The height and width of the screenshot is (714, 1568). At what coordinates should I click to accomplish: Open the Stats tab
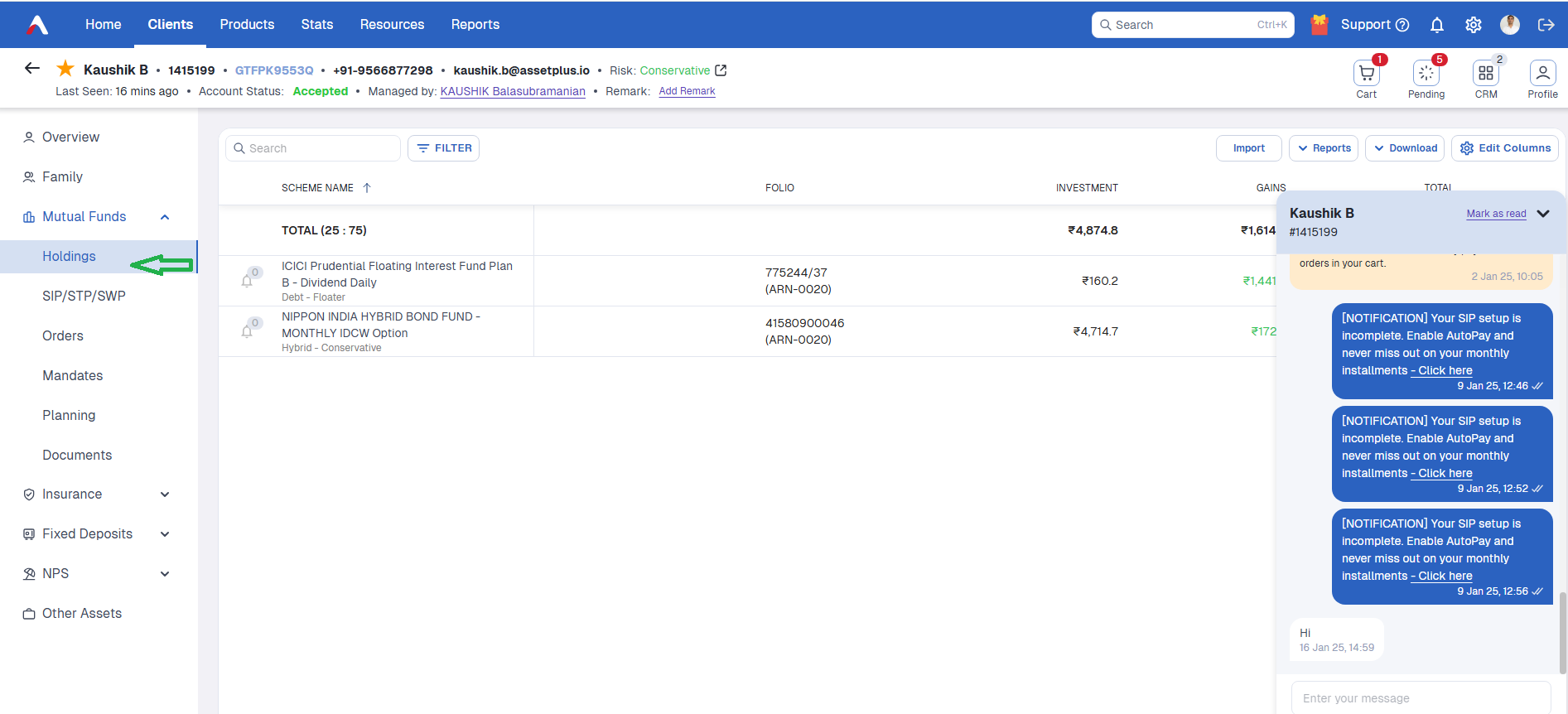[317, 25]
